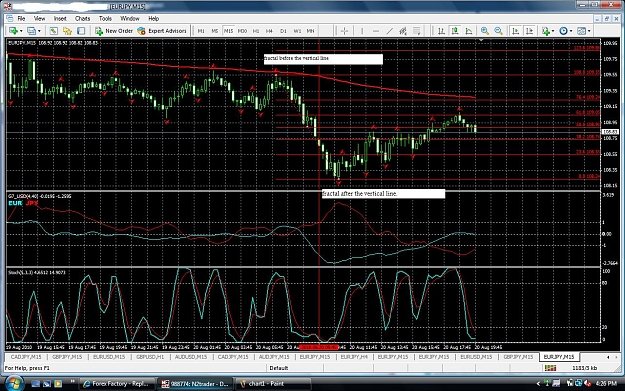Select the Crosshair tool
Viewport: 625px width, 391px height.
[x=344, y=31]
